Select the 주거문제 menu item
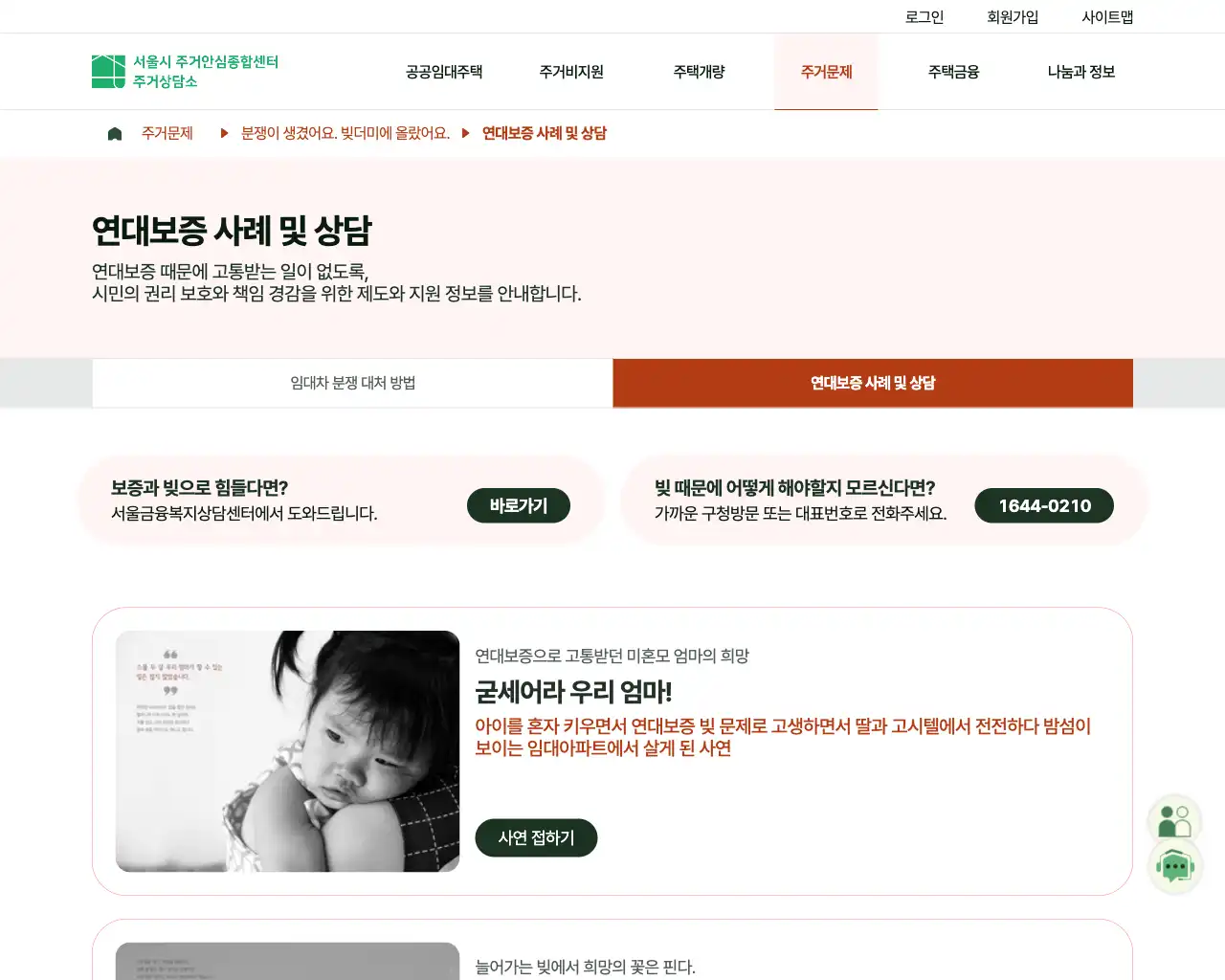The image size is (1225, 980). point(826,72)
